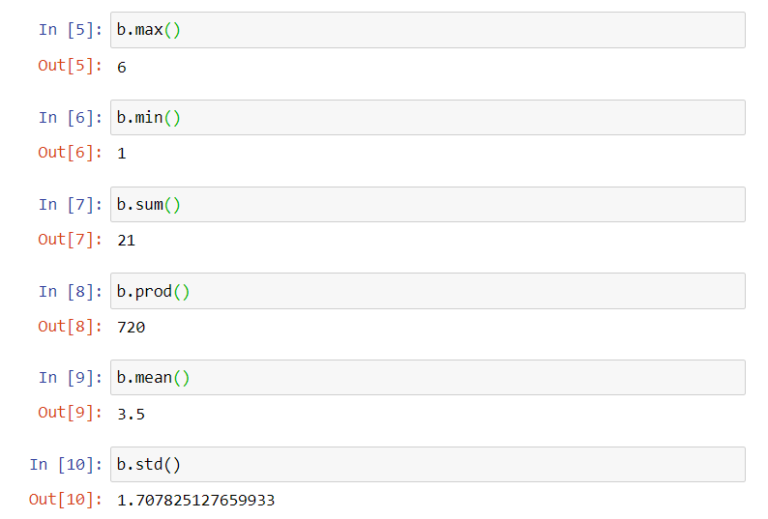Click the Out[8] prompt label
The height and width of the screenshot is (519, 768).
(71, 327)
